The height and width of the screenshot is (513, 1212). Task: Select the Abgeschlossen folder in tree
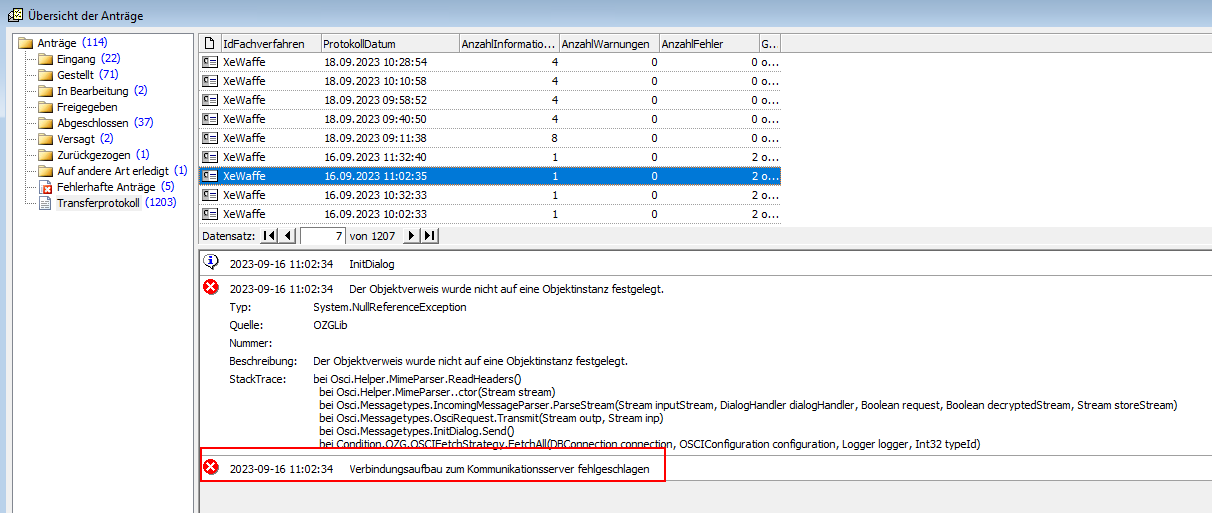[93, 123]
